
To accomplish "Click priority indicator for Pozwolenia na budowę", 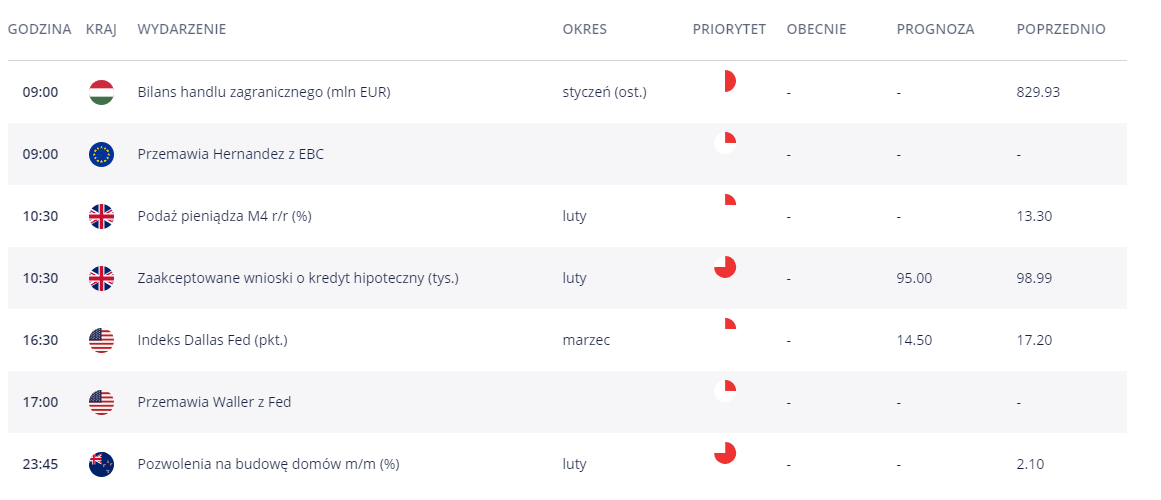I will [x=725, y=453].
